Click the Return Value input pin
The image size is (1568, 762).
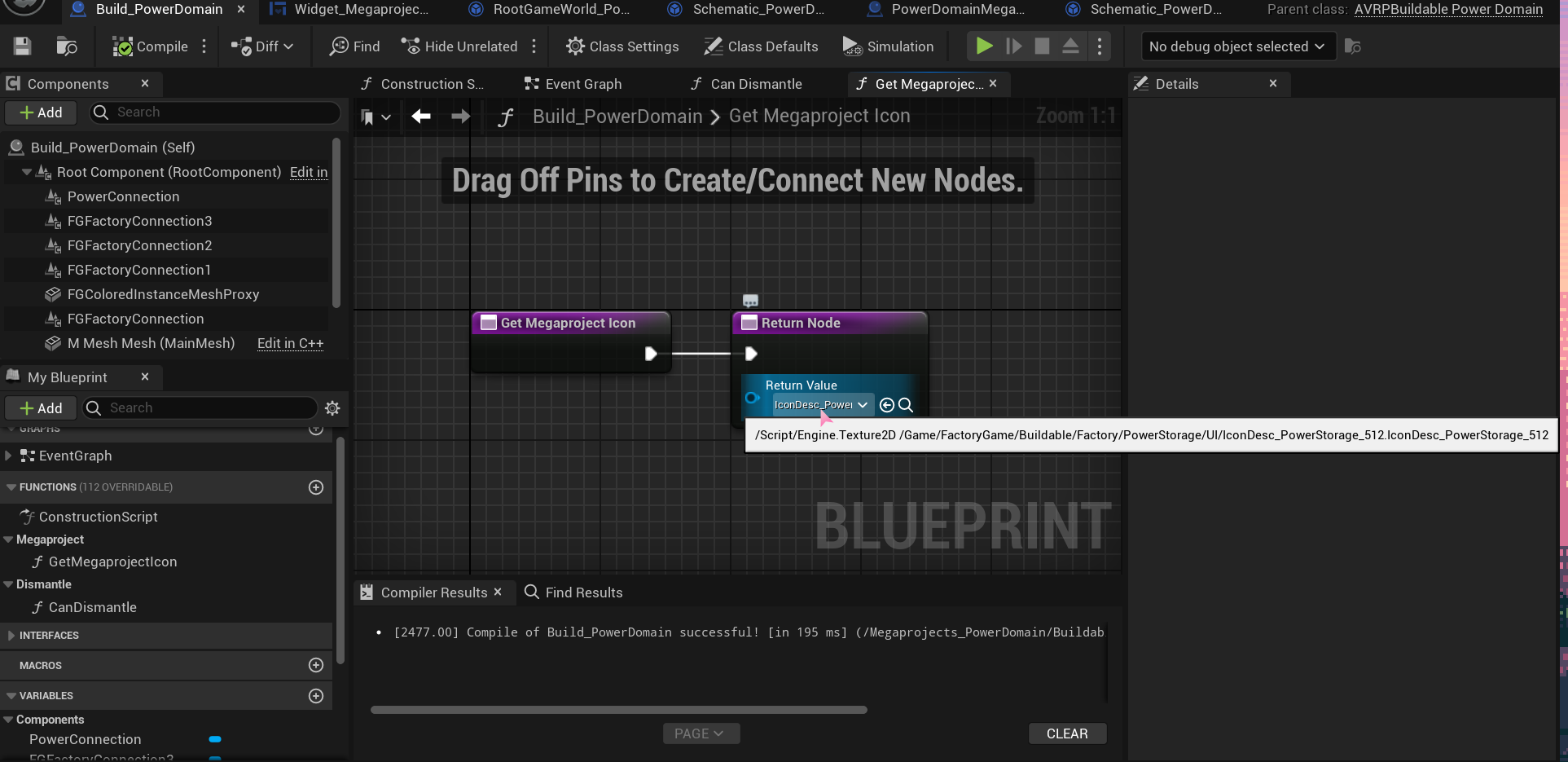[x=753, y=399]
